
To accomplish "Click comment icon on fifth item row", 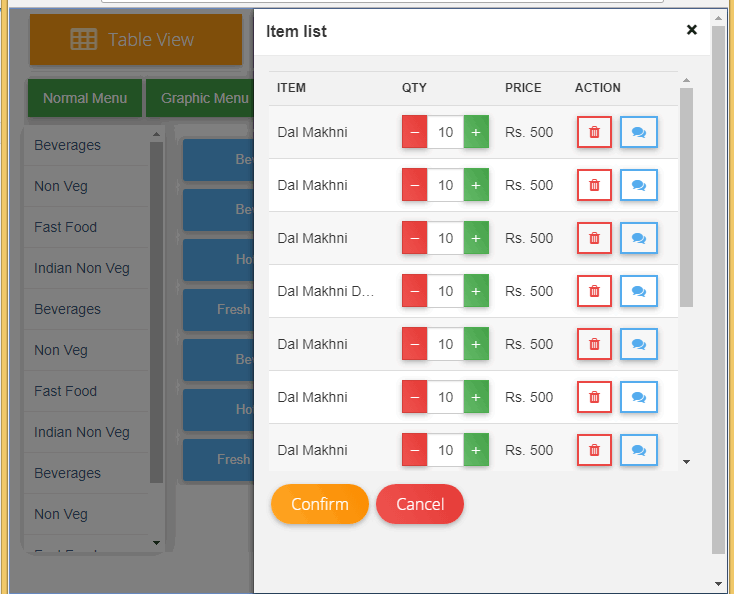I will pos(638,344).
